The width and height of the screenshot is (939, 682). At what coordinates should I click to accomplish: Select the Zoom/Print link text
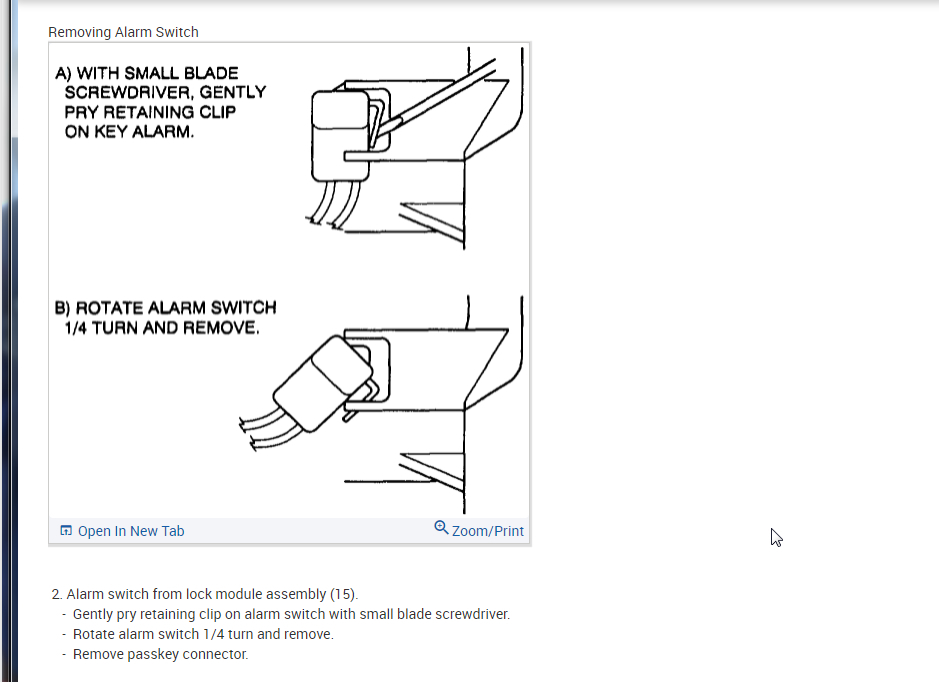(x=487, y=531)
